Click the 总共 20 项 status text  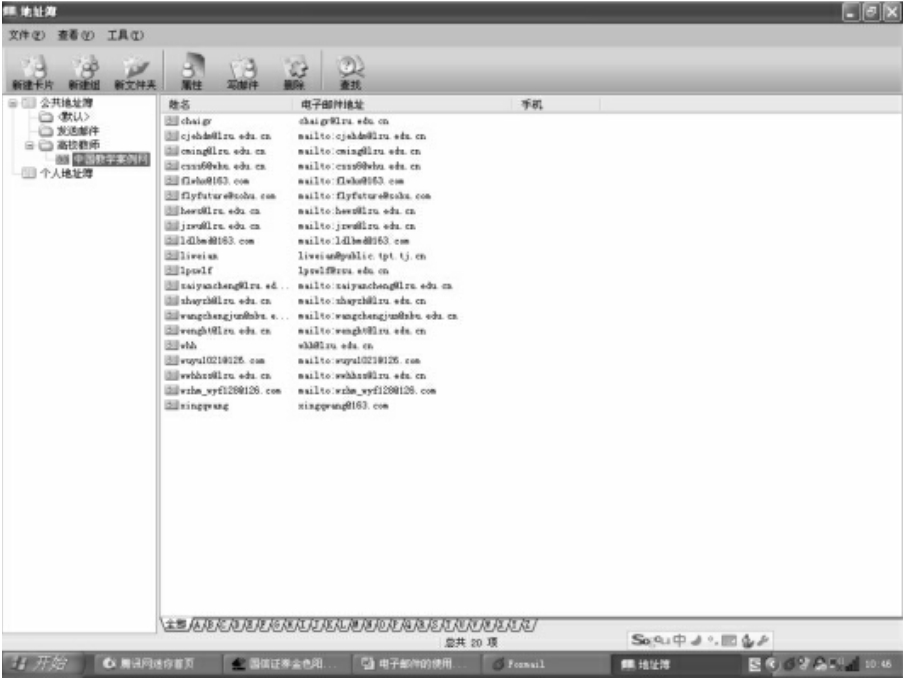point(471,642)
